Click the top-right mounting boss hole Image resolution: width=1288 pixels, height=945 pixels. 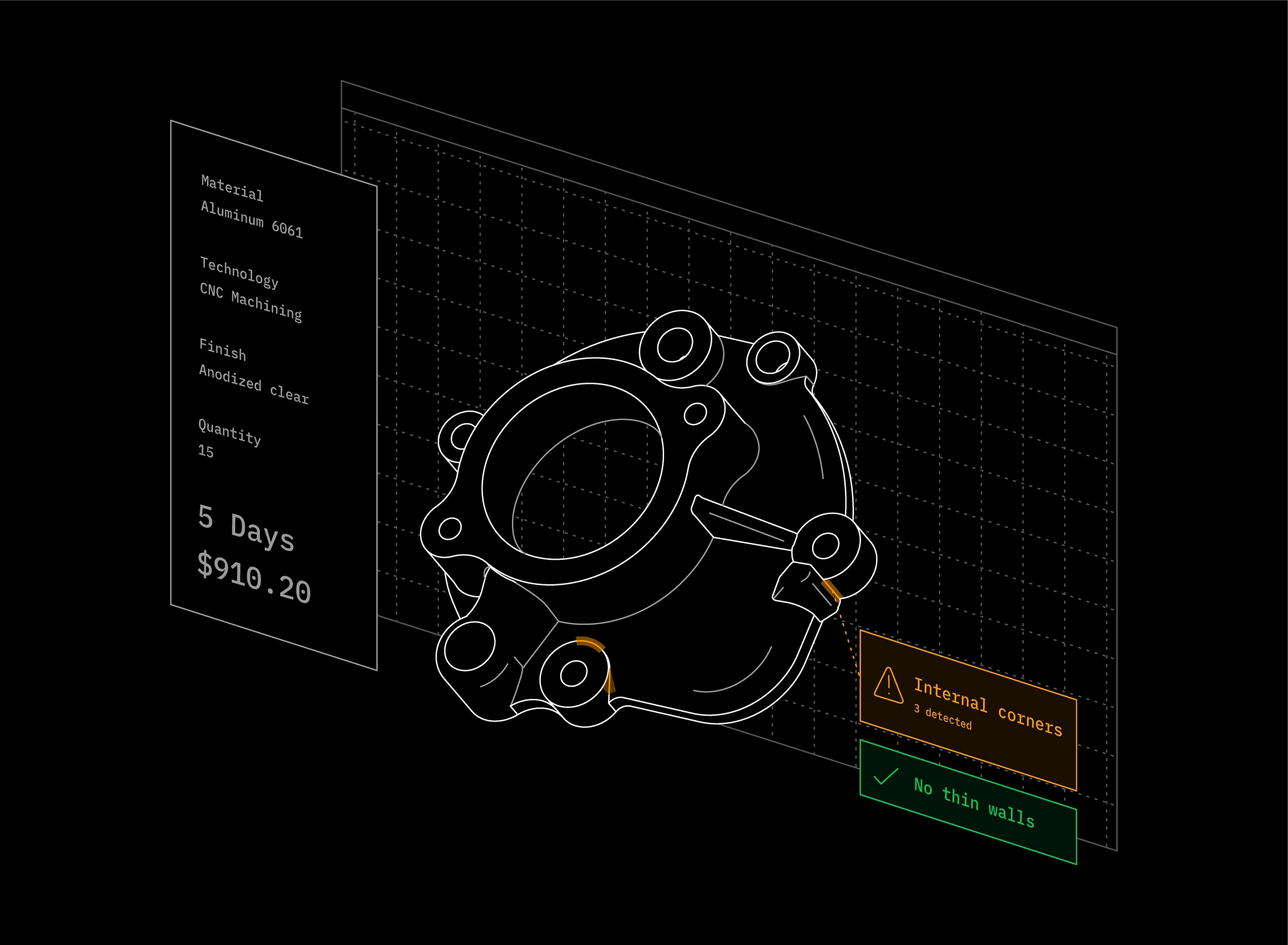[x=772, y=358]
